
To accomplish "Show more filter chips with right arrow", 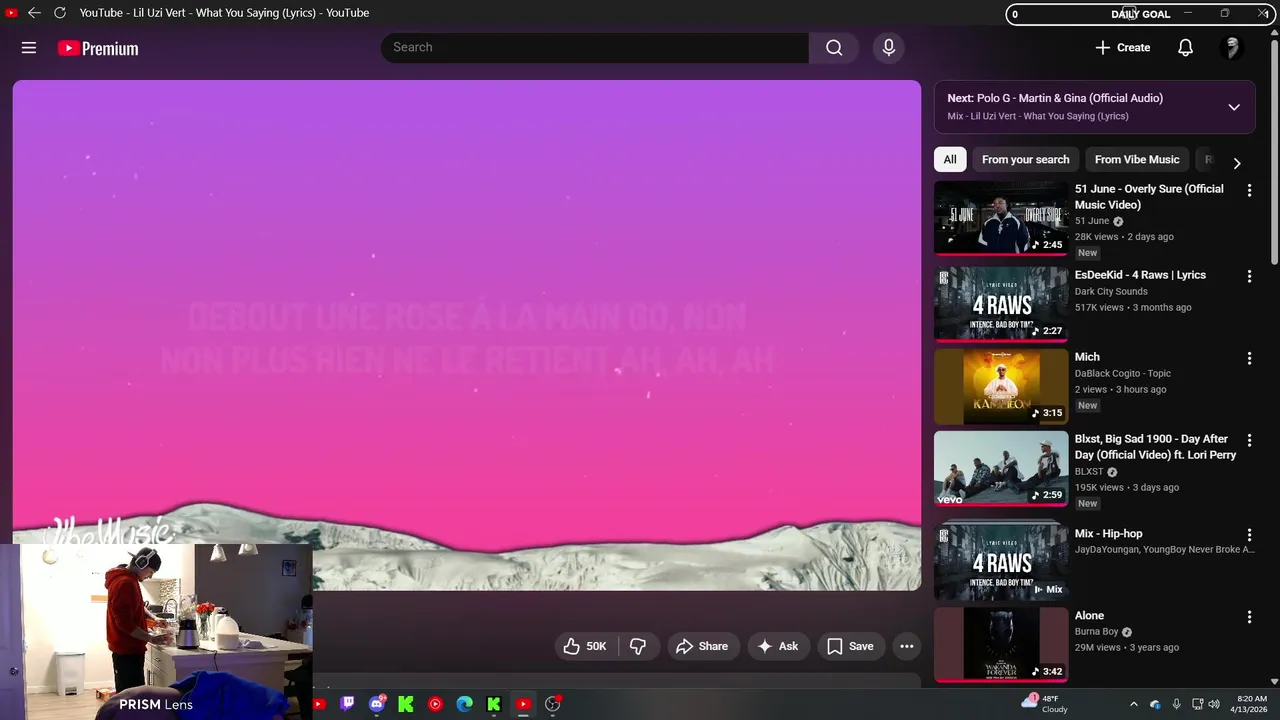I will coord(1237,163).
